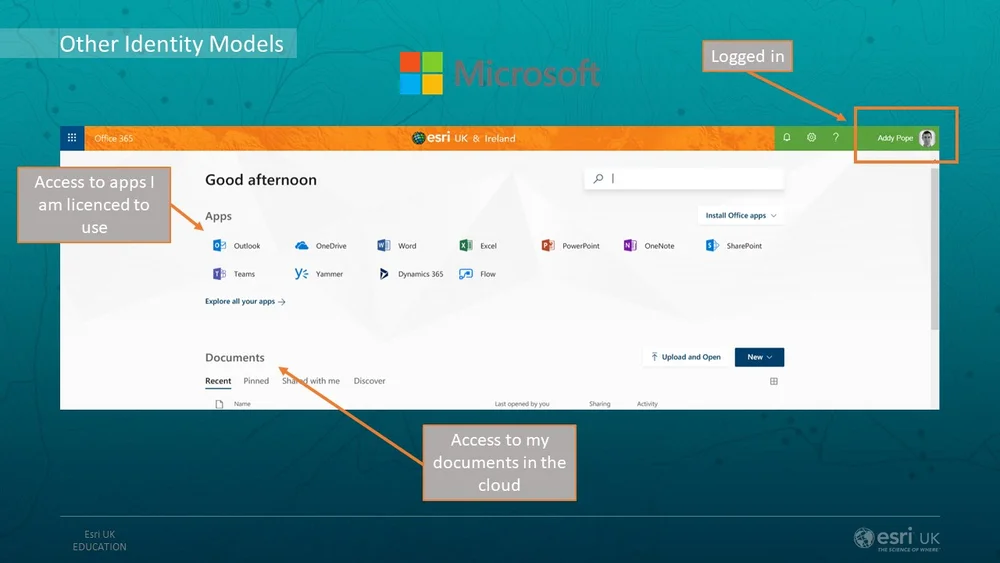View notifications bell
Image resolution: width=1000 pixels, height=563 pixels.
pyautogui.click(x=787, y=138)
